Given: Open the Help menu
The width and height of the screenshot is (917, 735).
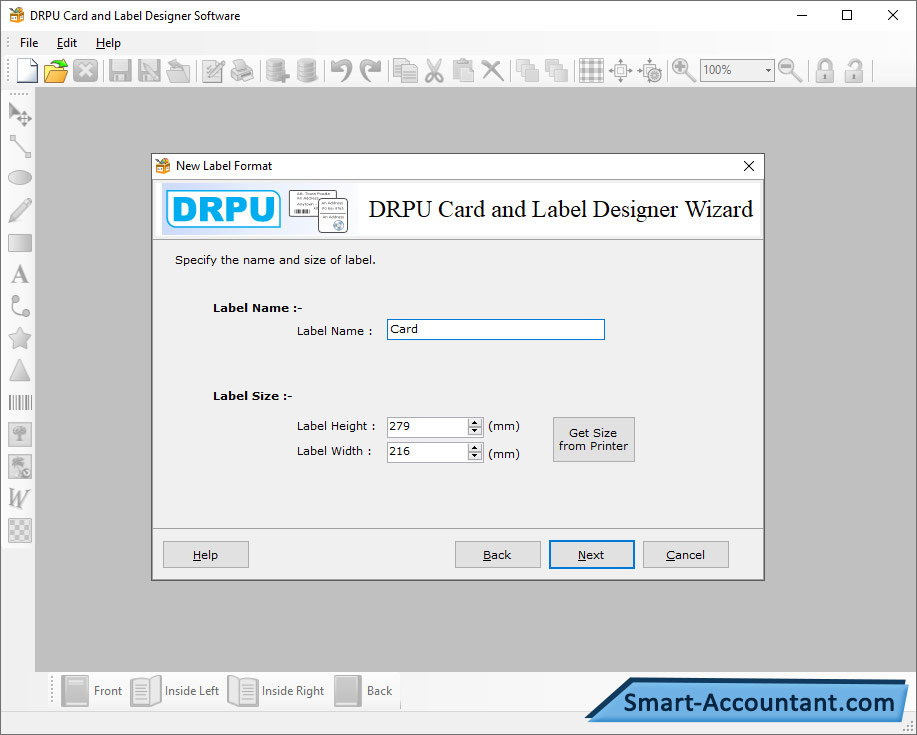Looking at the screenshot, I should point(108,43).
